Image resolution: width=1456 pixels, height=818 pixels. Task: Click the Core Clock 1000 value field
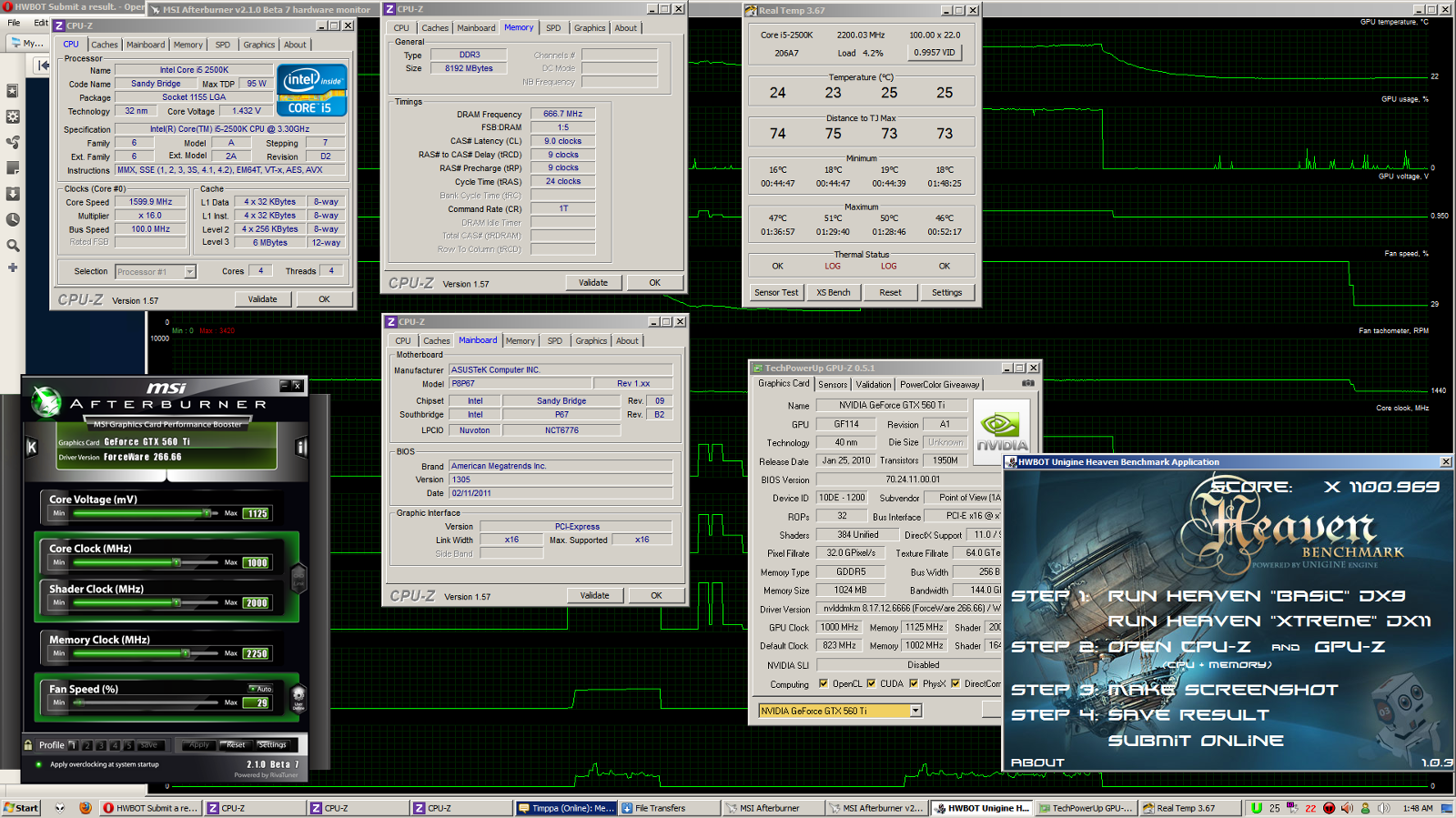pyautogui.click(x=257, y=562)
